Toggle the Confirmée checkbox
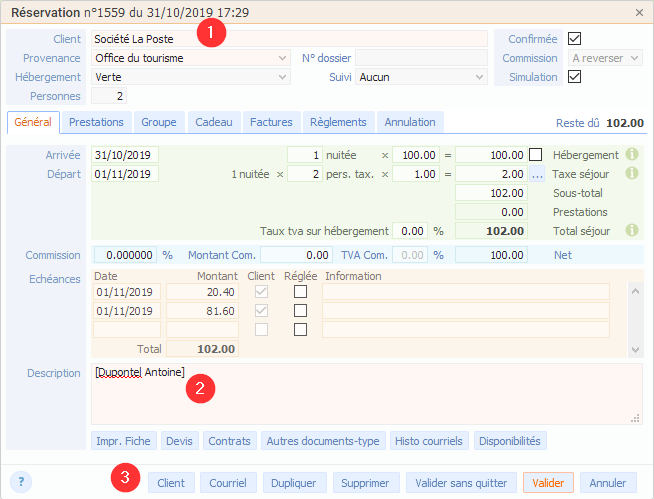 point(574,39)
